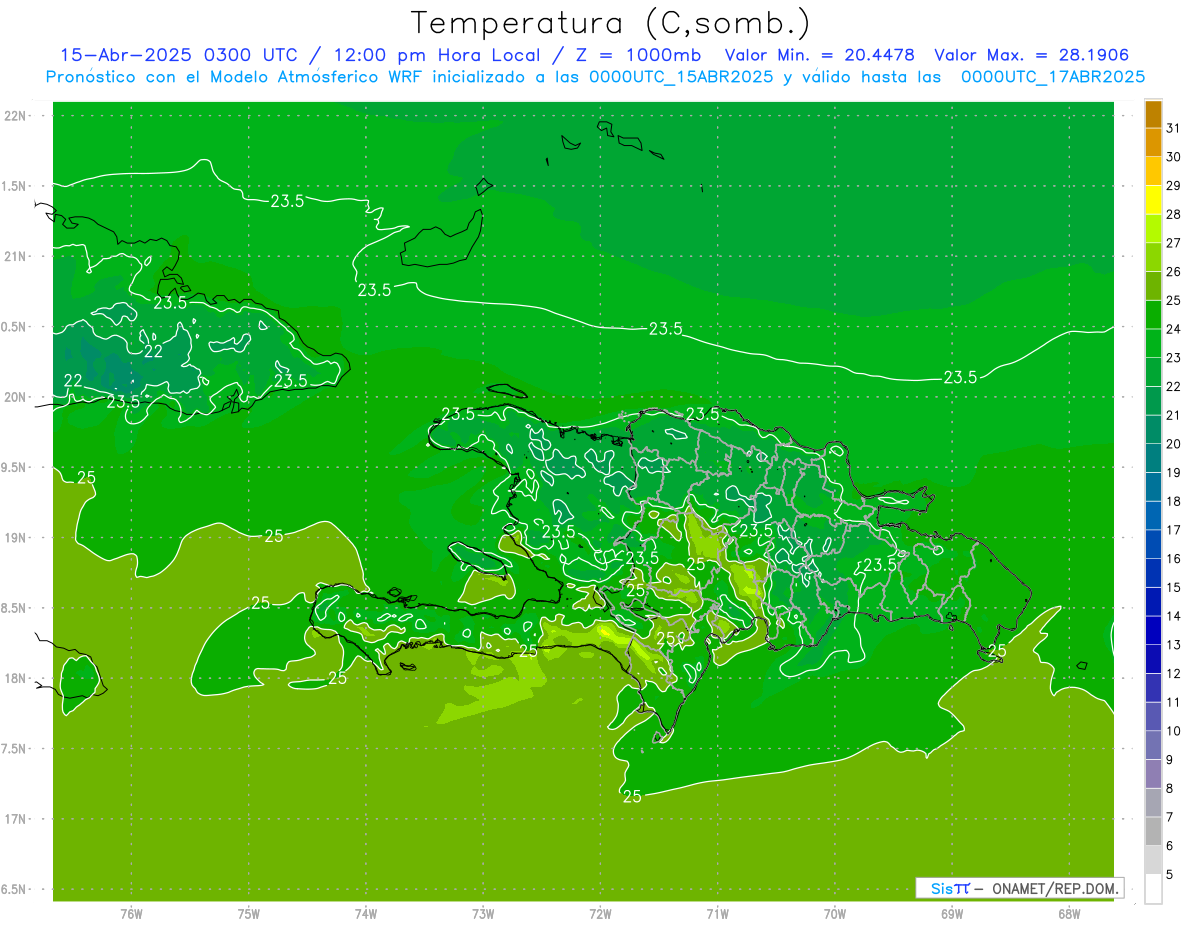1200x927 pixels.
Task: Click the "19N" latitude axis label
Action: (x=16, y=537)
